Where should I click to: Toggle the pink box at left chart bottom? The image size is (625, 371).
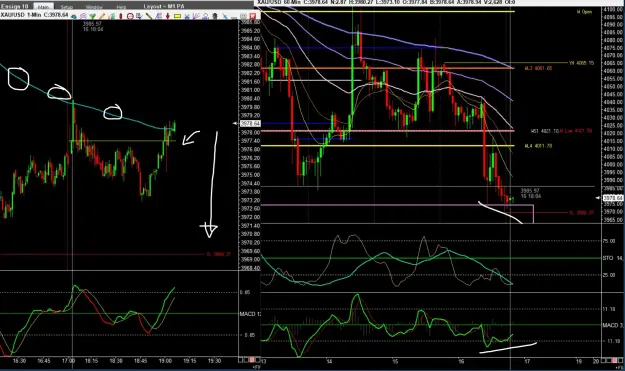click(252, 360)
